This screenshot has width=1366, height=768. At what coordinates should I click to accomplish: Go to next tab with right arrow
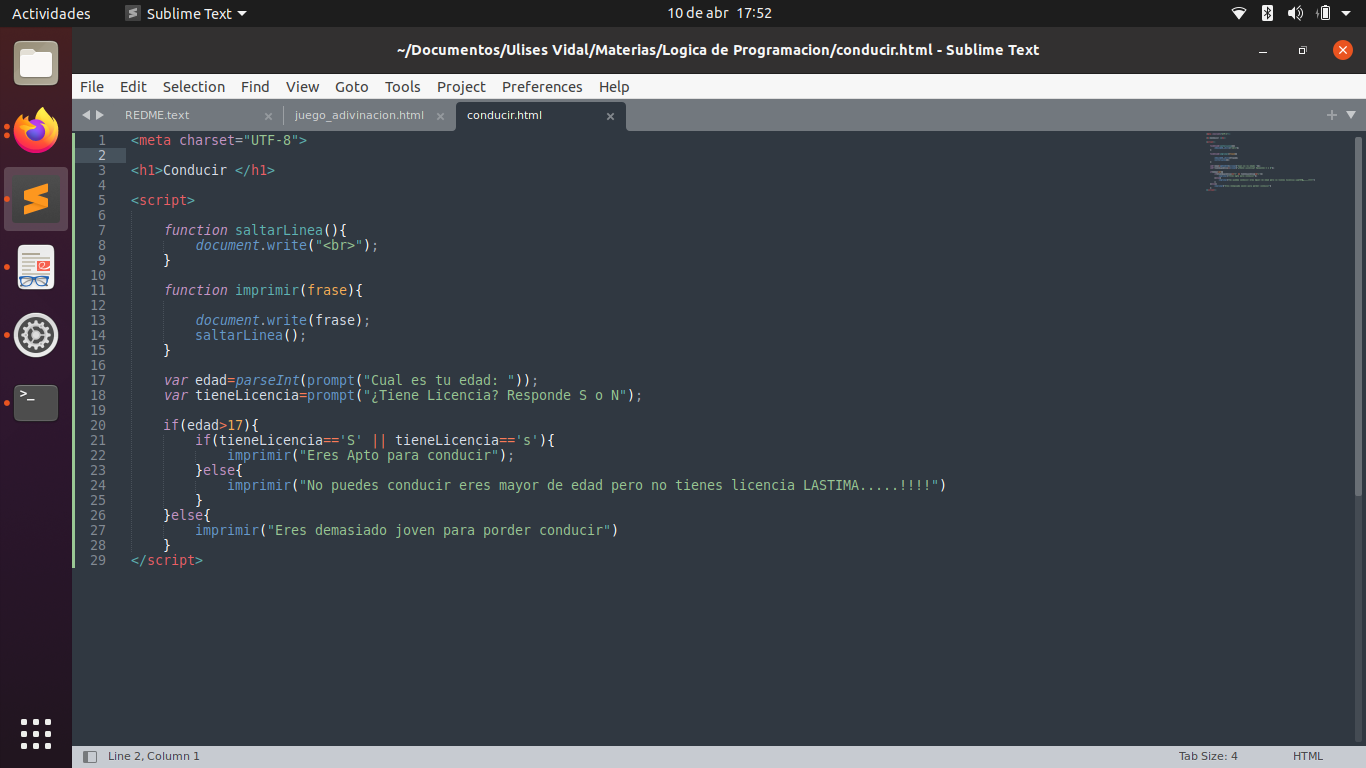(x=100, y=115)
